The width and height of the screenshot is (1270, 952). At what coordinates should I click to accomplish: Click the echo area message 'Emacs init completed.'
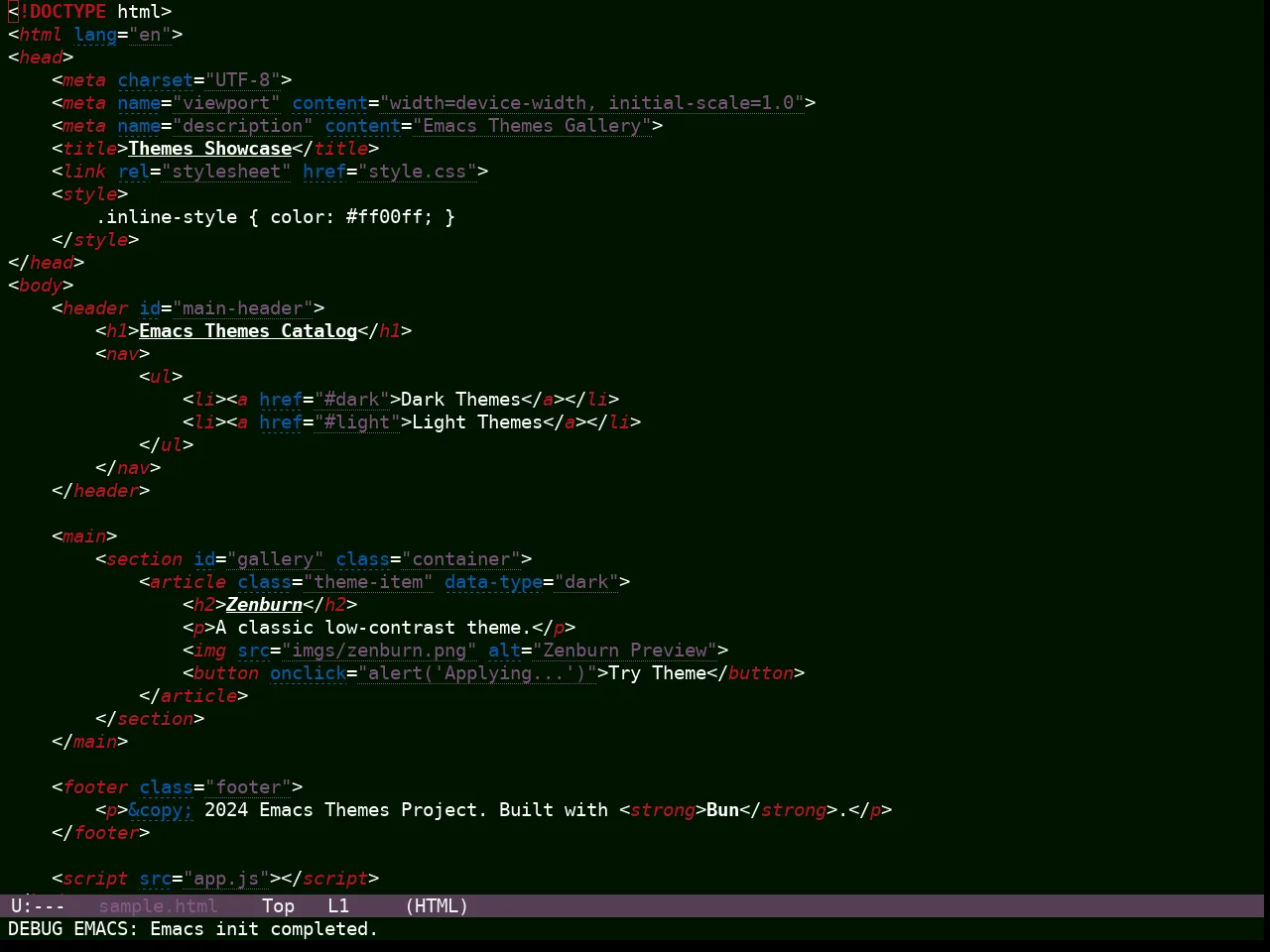click(264, 929)
